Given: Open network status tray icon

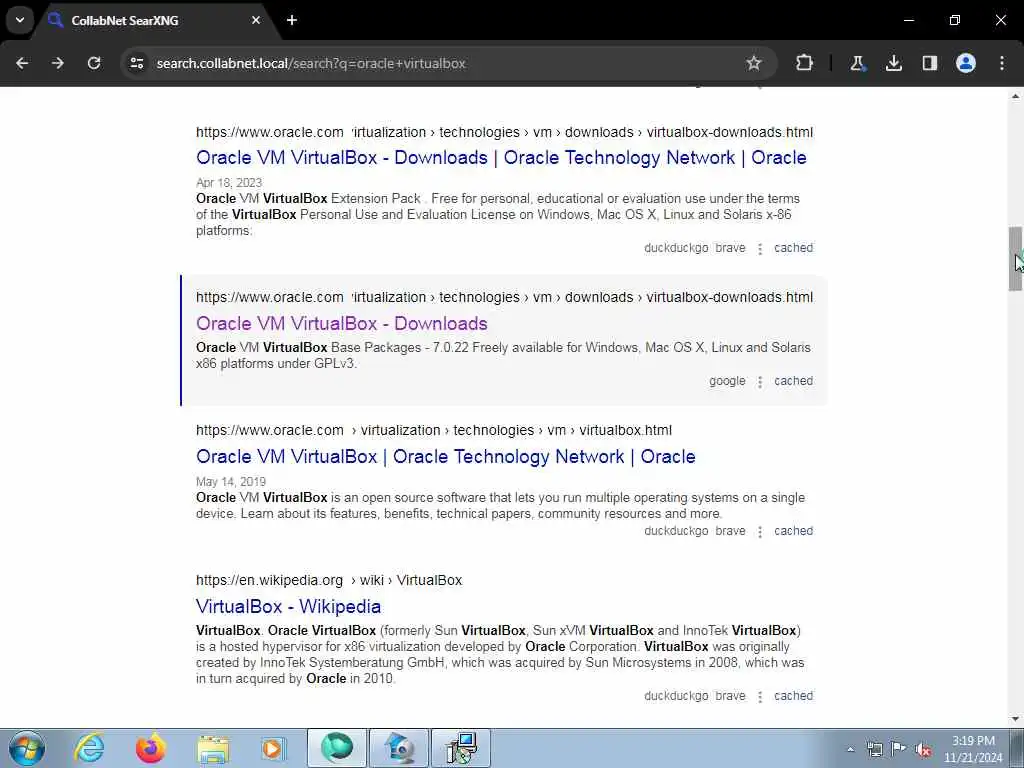Looking at the screenshot, I should pyautogui.click(x=874, y=749).
